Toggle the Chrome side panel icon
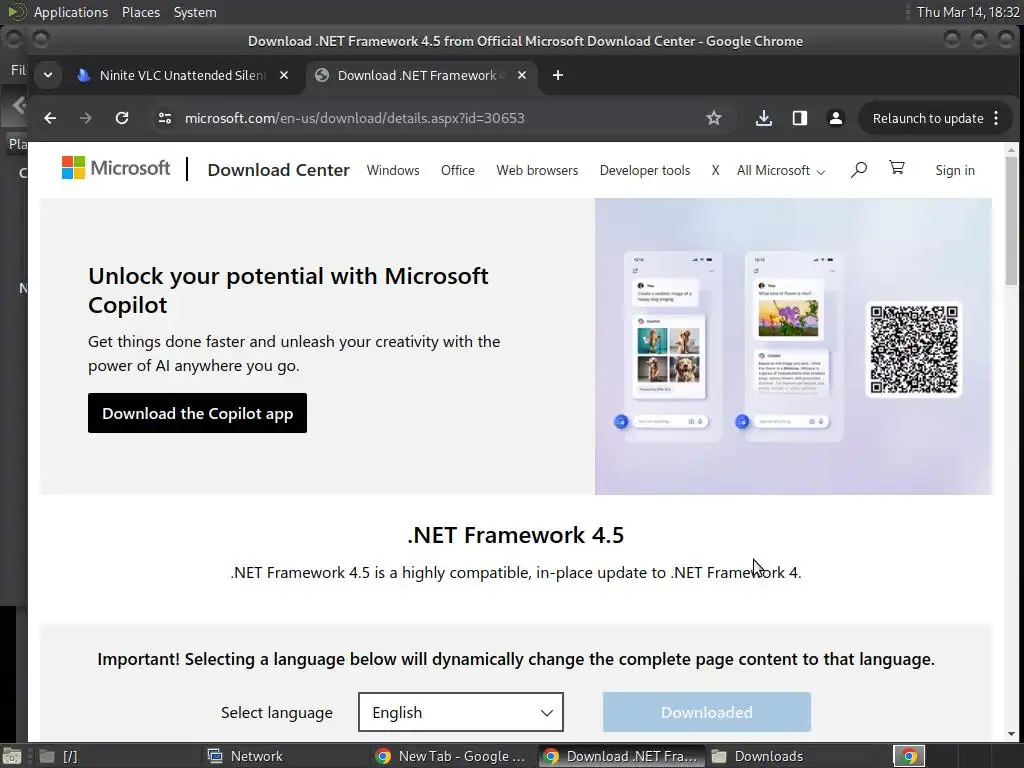 (799, 118)
